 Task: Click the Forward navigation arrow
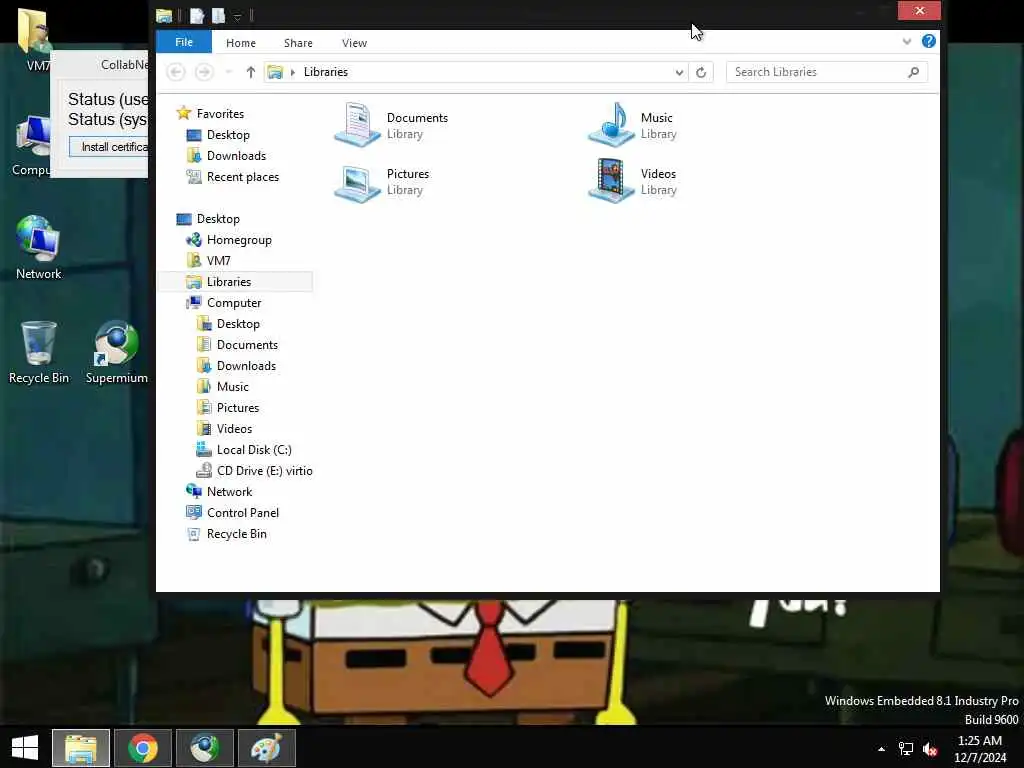tap(204, 72)
